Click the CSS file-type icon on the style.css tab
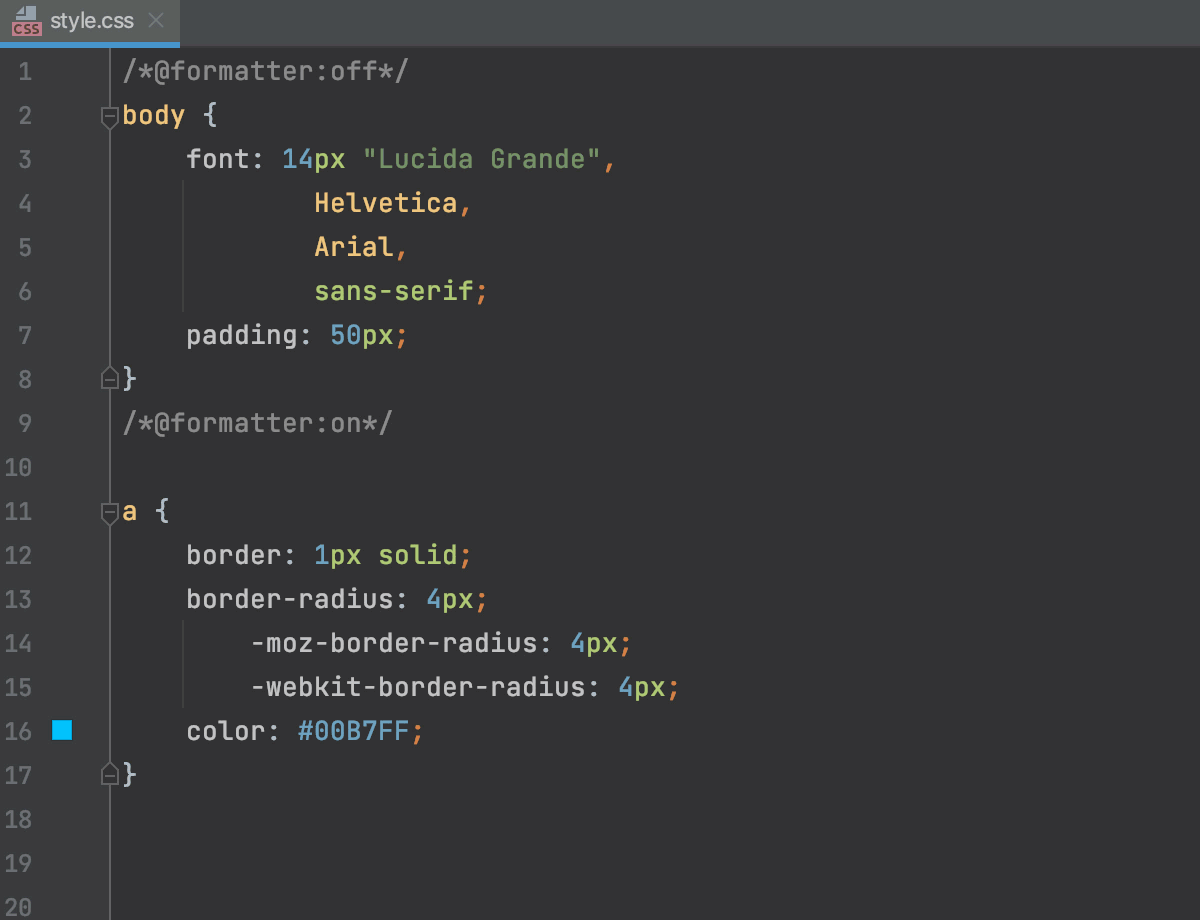 click(x=25, y=22)
